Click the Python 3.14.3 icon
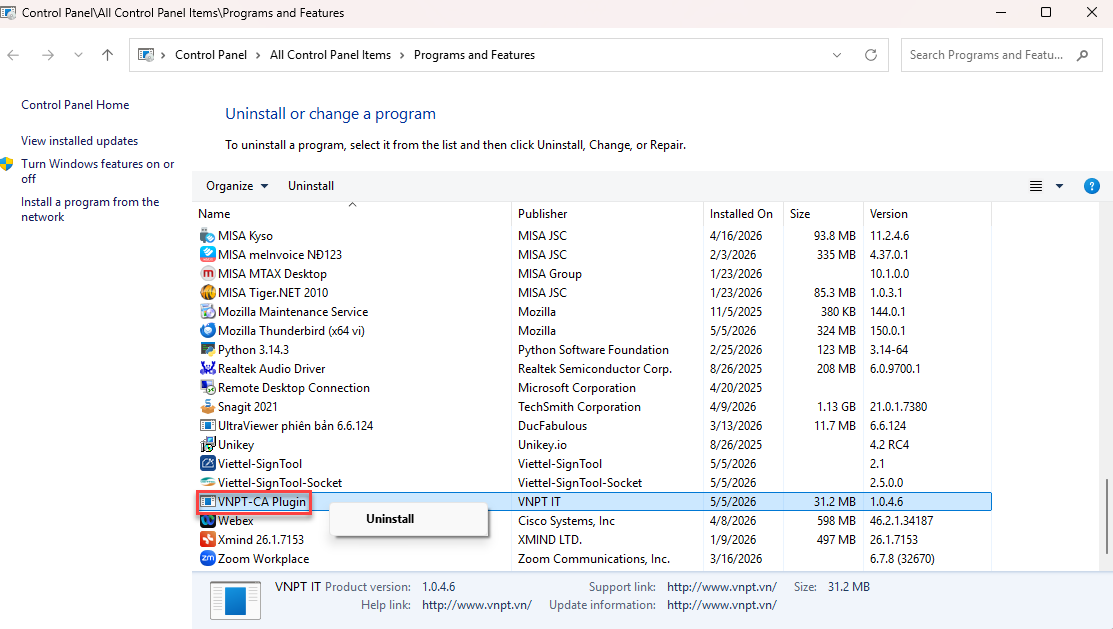 pyautogui.click(x=207, y=349)
